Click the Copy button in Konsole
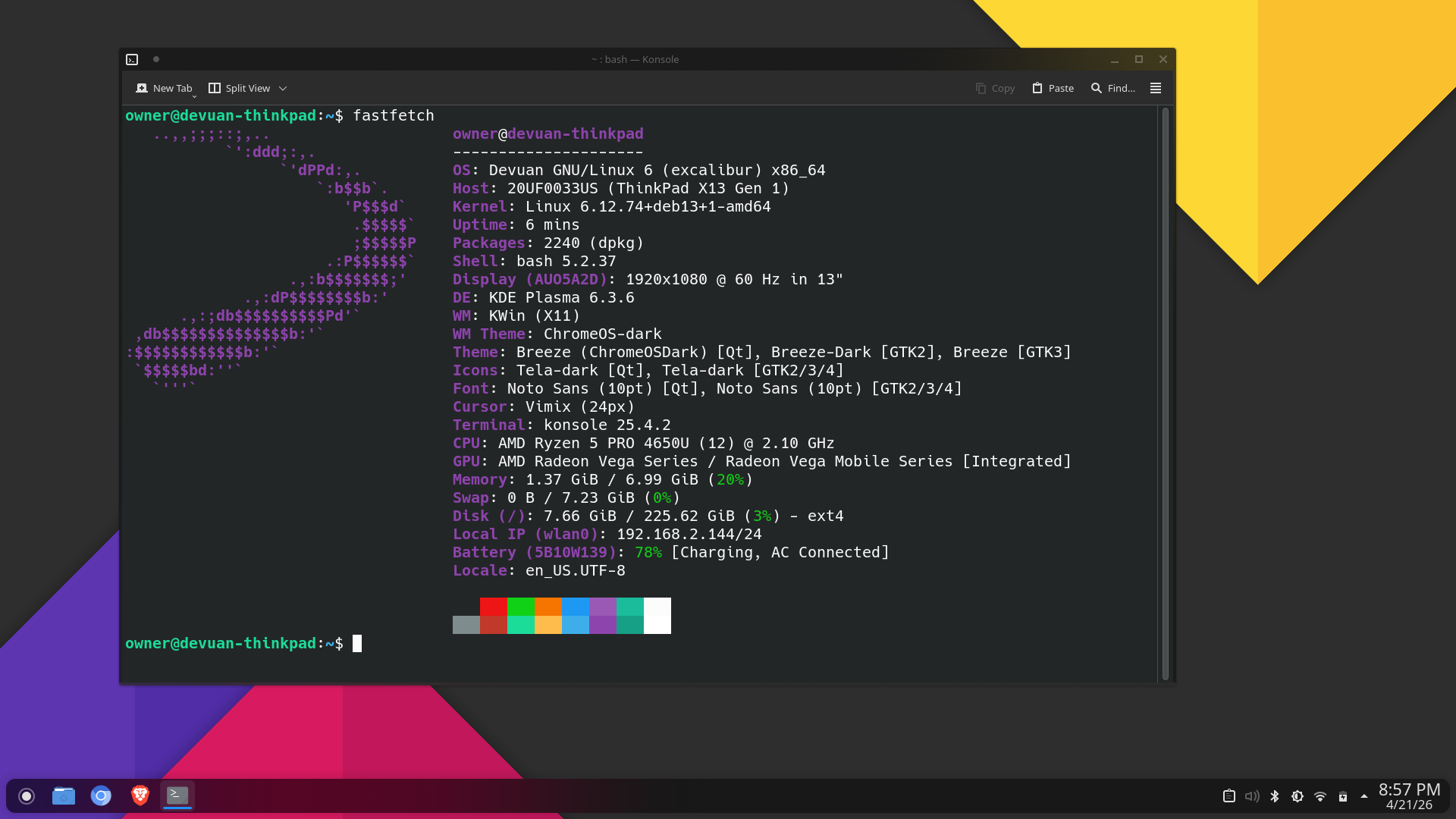The height and width of the screenshot is (819, 1456). (x=995, y=88)
